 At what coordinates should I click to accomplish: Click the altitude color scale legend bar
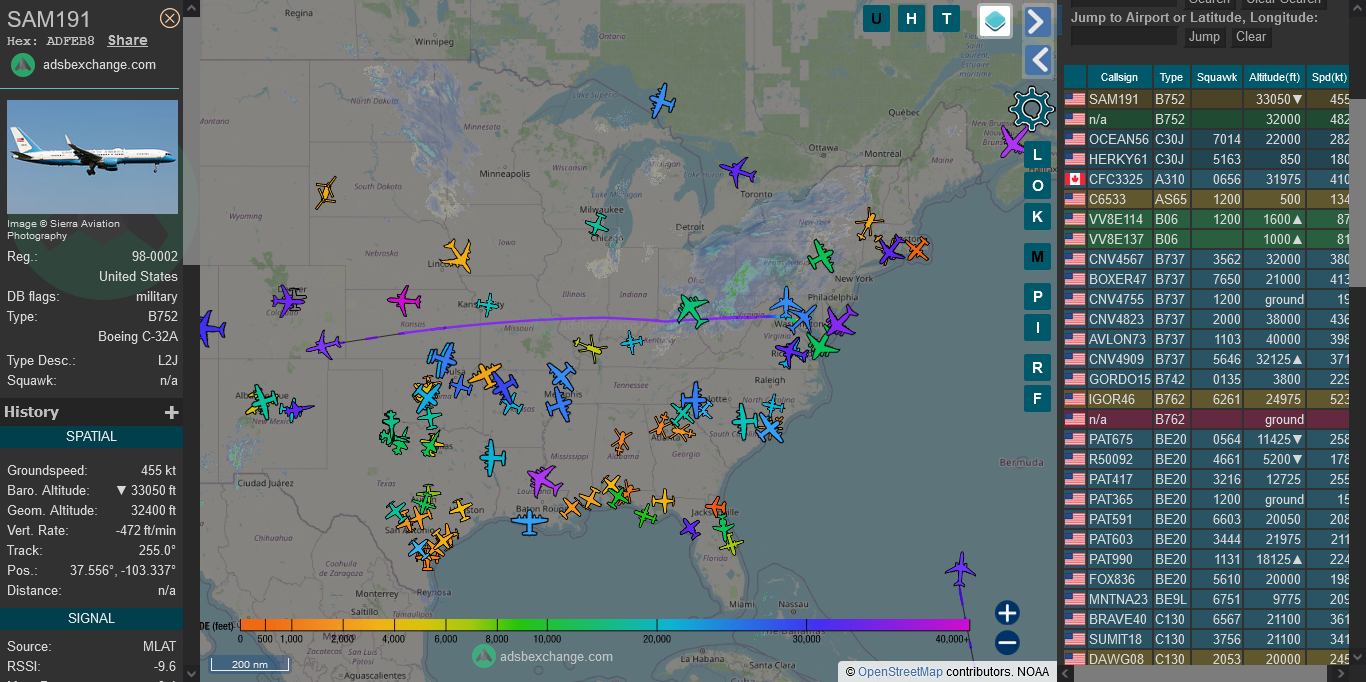(x=605, y=625)
